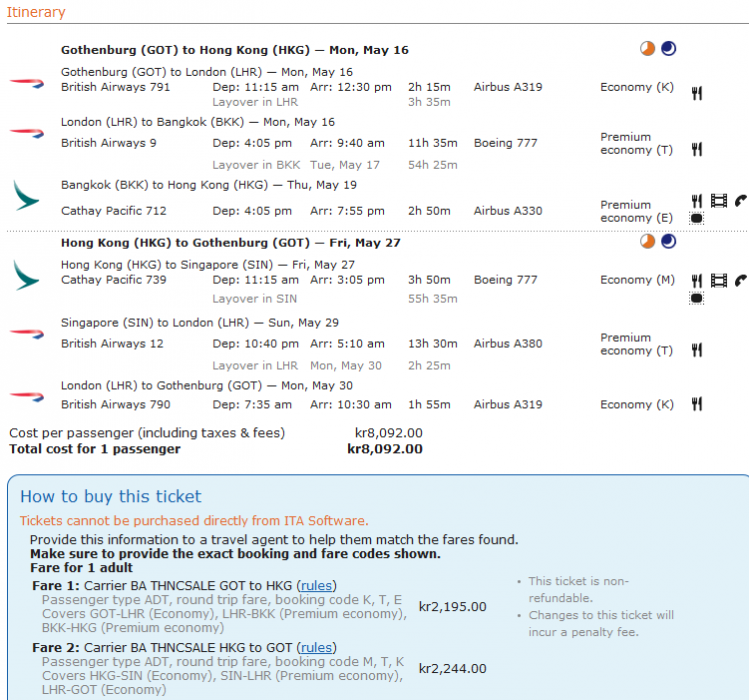The width and height of the screenshot is (749, 700).
Task: Click the in-flight movie icon for Cathay Pacific 739
Action: (x=718, y=280)
